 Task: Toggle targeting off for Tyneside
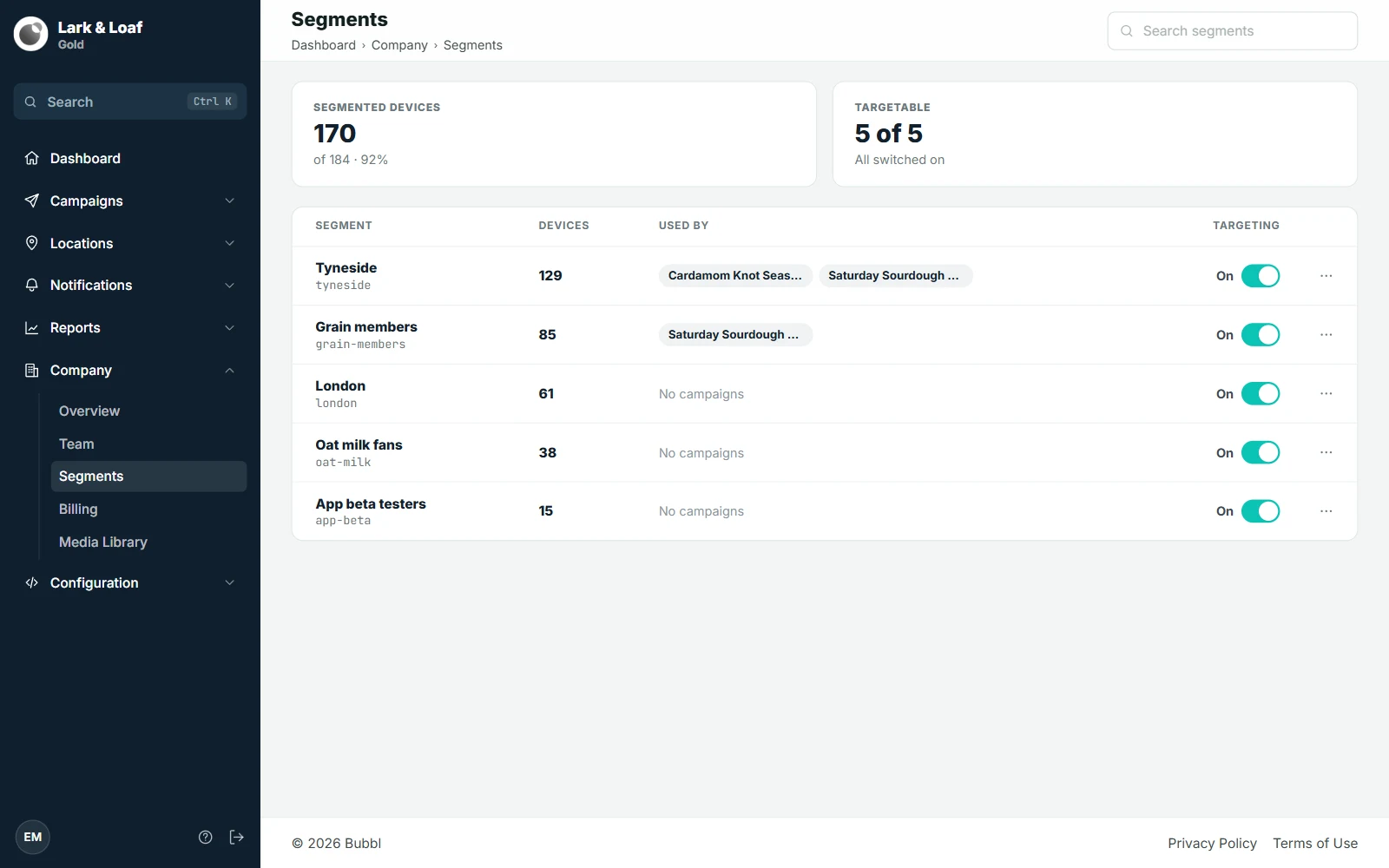(1261, 275)
